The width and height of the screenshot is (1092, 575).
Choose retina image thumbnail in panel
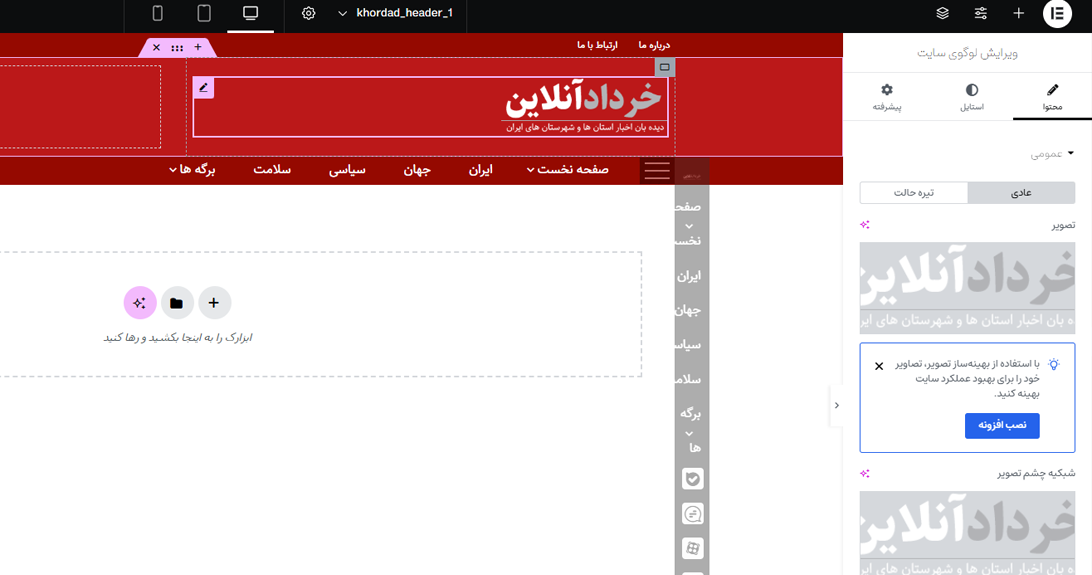[x=967, y=533]
